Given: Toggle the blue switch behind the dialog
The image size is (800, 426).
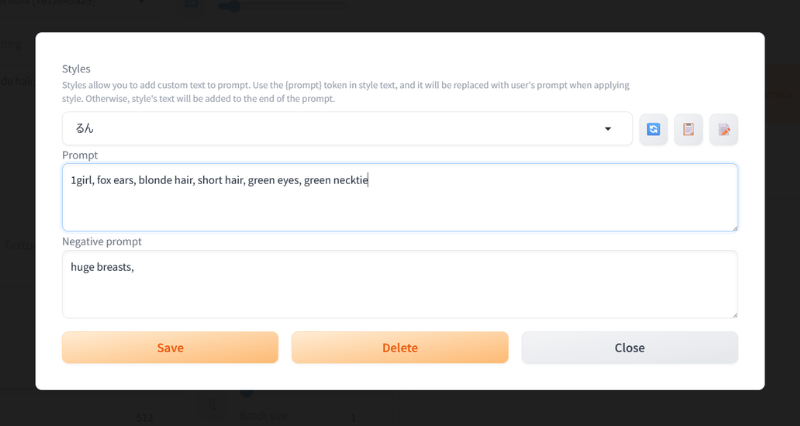Looking at the screenshot, I should click(229, 7).
